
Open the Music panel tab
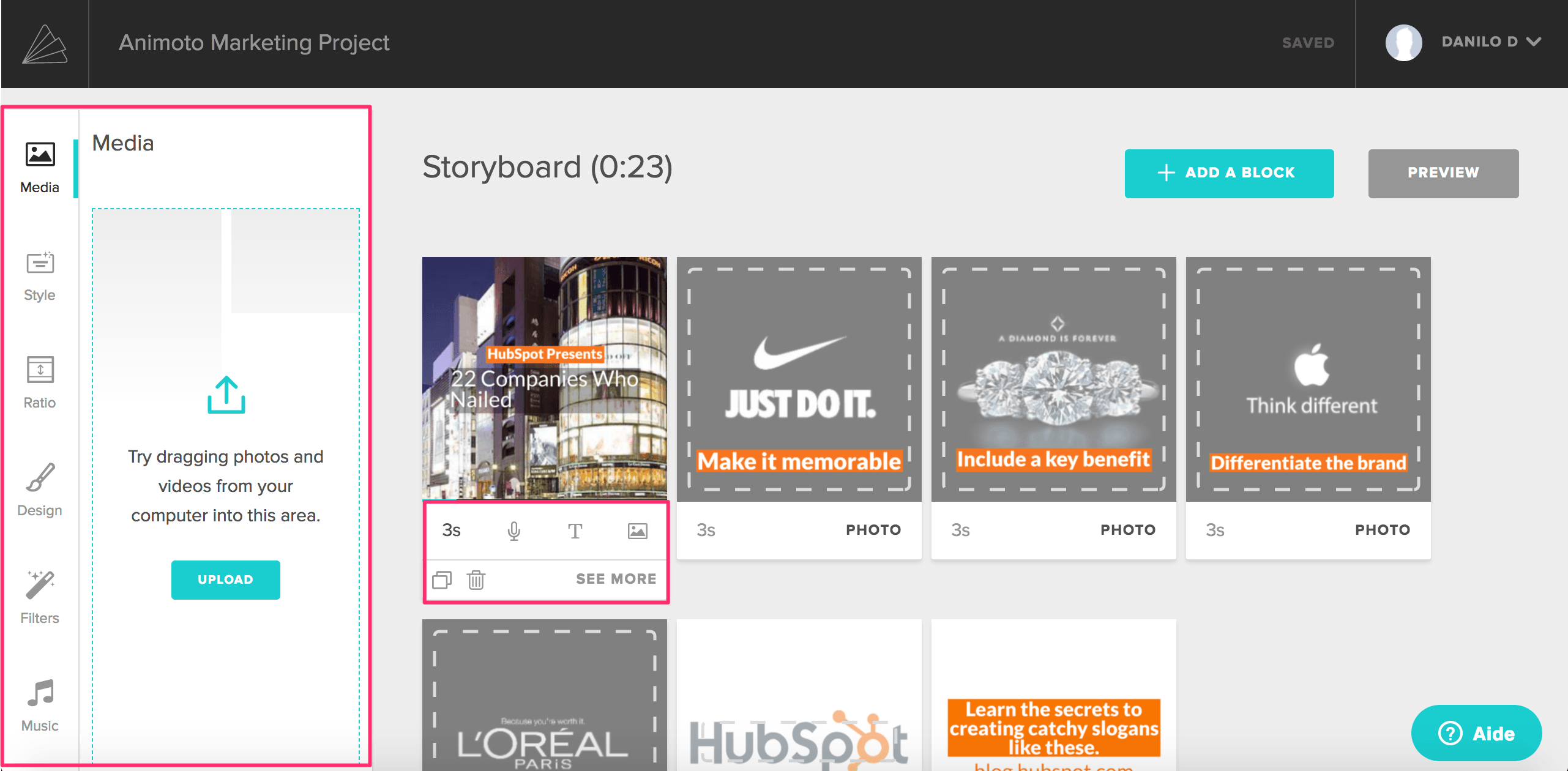point(40,707)
